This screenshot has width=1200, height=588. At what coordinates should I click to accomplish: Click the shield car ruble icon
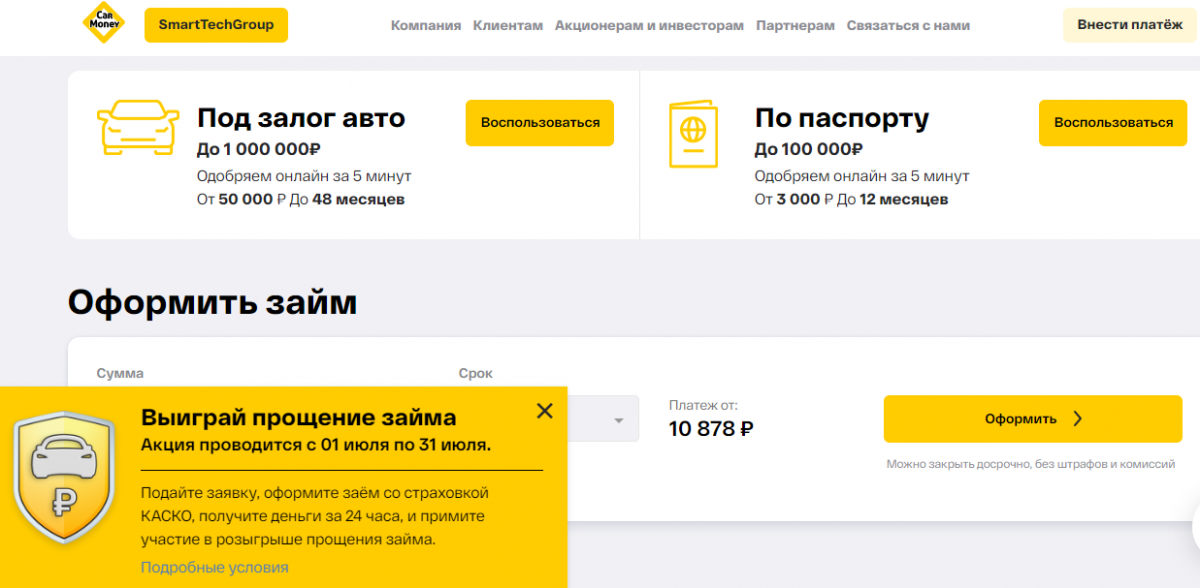tap(63, 479)
